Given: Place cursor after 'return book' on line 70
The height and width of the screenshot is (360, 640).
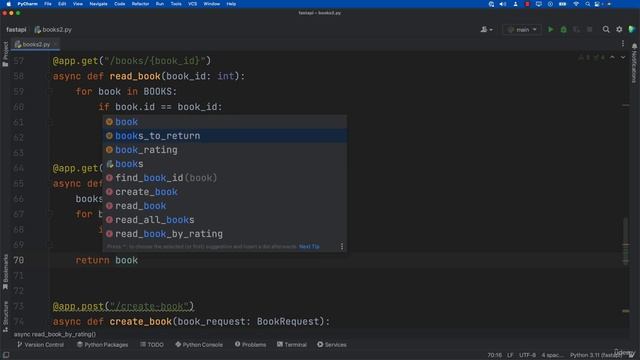Looking at the screenshot, I should click(138, 260).
